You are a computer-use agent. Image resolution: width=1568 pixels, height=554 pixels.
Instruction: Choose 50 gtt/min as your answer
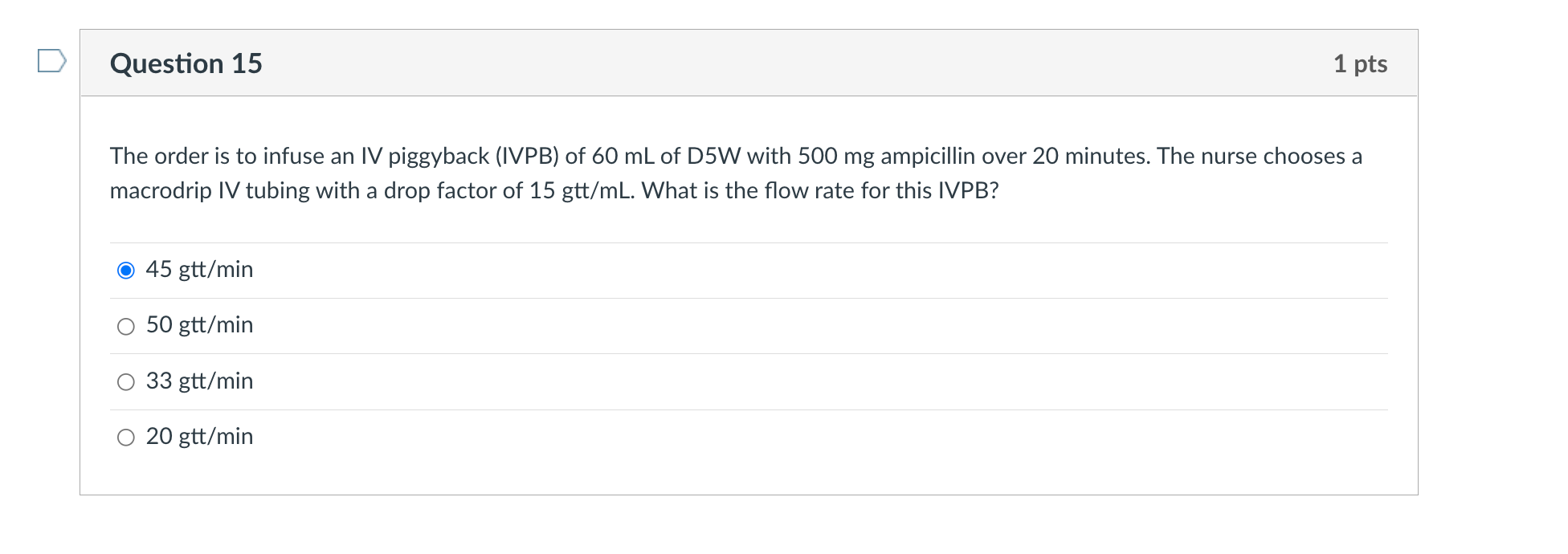[125, 326]
